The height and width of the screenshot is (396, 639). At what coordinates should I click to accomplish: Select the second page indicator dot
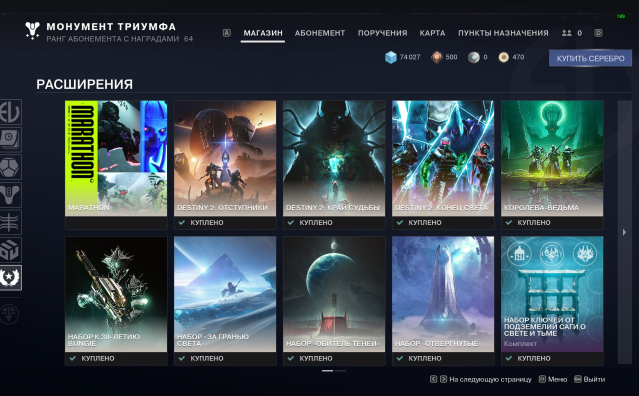click(x=341, y=371)
